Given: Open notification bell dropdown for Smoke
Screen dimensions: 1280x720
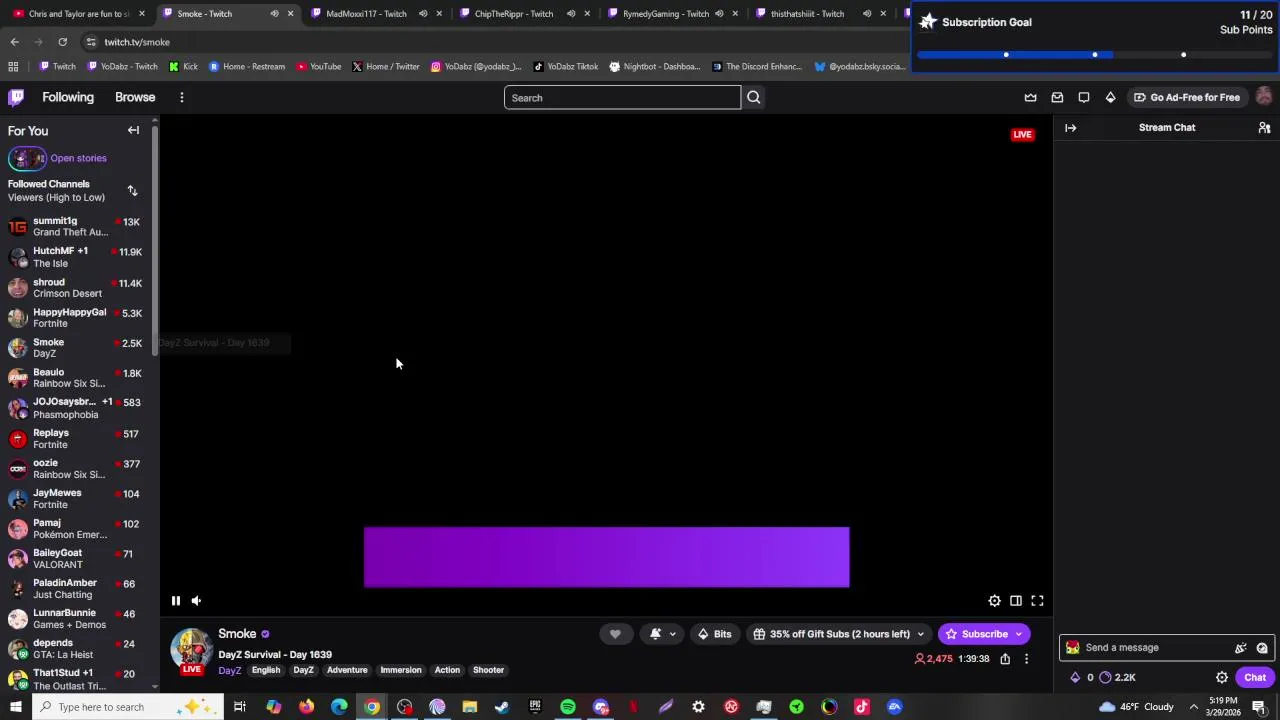Looking at the screenshot, I should 661,634.
